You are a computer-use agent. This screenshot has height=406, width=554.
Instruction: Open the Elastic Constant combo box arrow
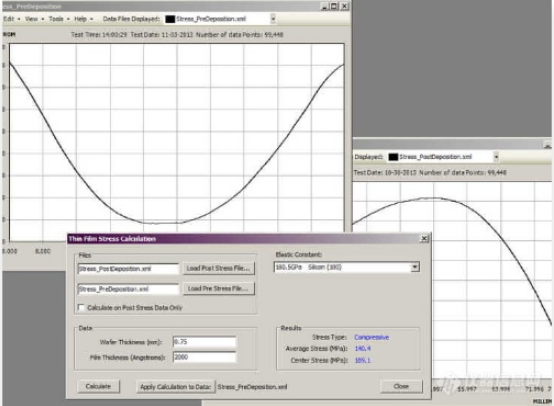415,267
